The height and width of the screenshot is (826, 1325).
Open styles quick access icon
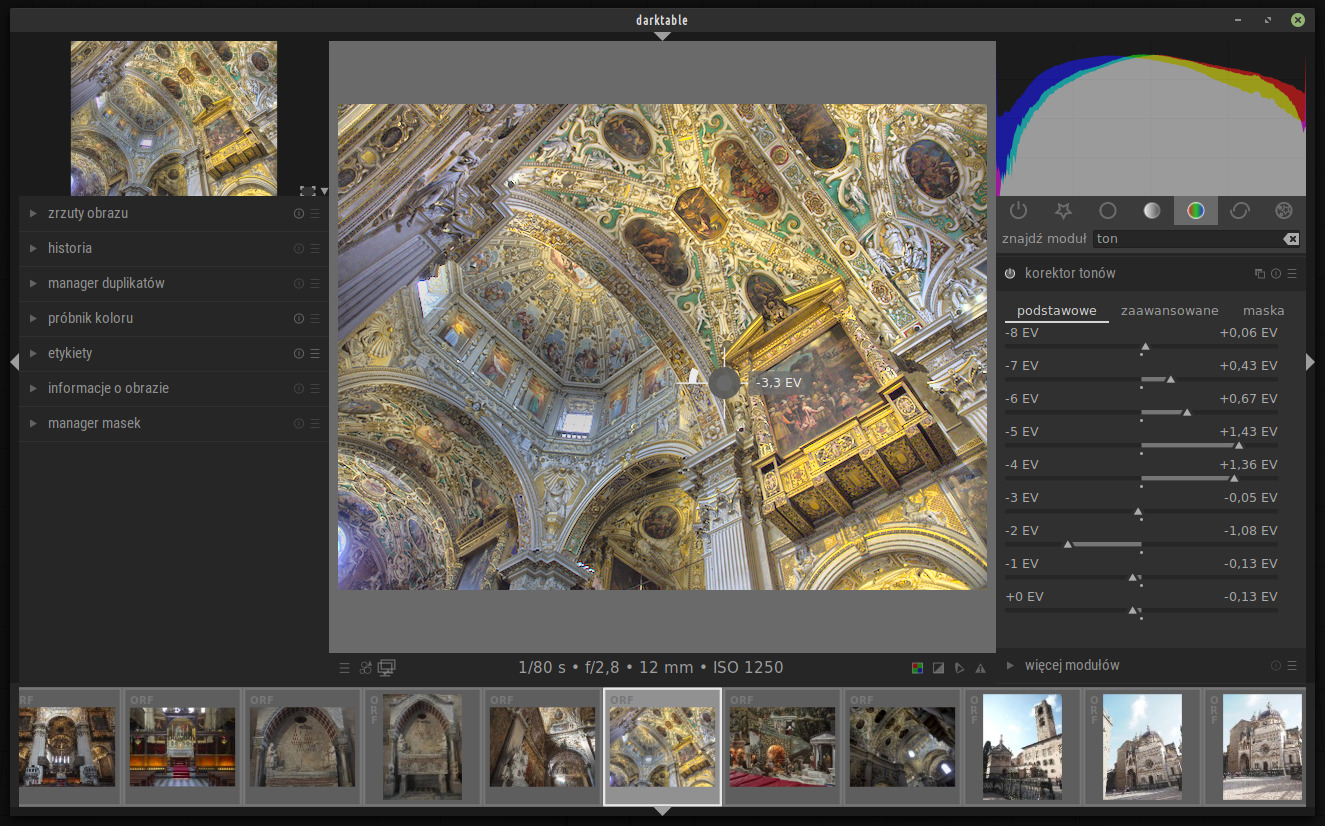[365, 668]
